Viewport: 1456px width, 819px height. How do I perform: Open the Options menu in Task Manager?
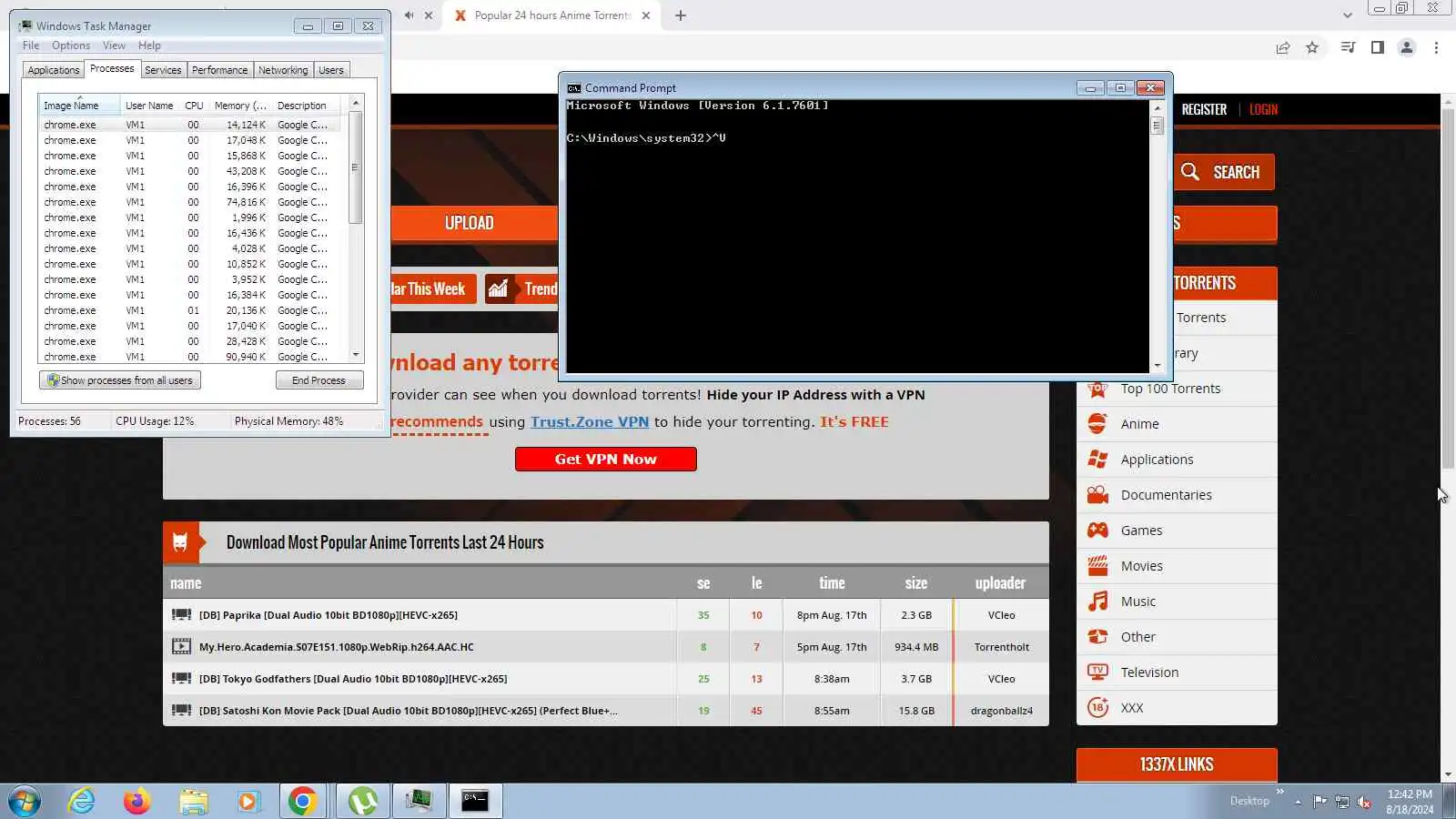point(70,45)
